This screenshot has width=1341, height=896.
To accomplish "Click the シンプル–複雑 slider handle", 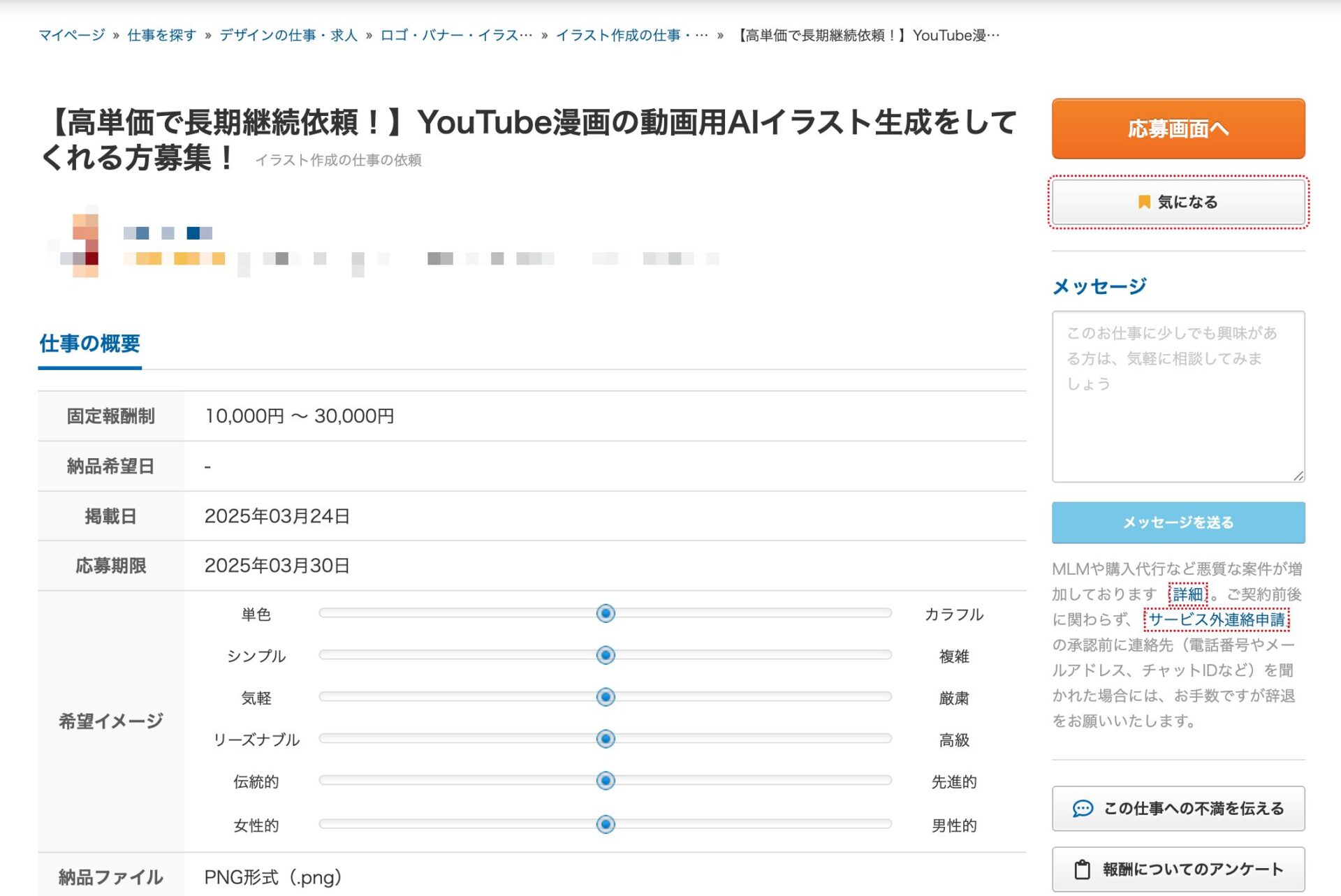I will coord(606,655).
